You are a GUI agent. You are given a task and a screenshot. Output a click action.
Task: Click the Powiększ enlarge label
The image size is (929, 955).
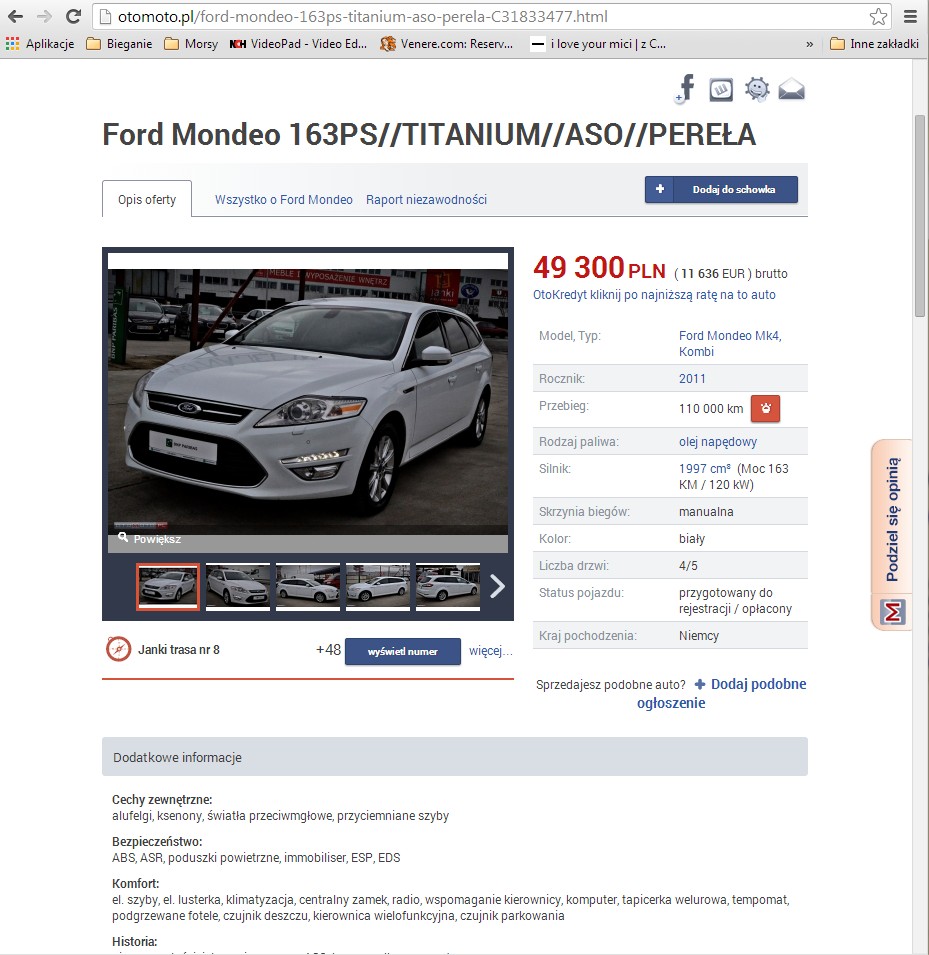click(157, 539)
